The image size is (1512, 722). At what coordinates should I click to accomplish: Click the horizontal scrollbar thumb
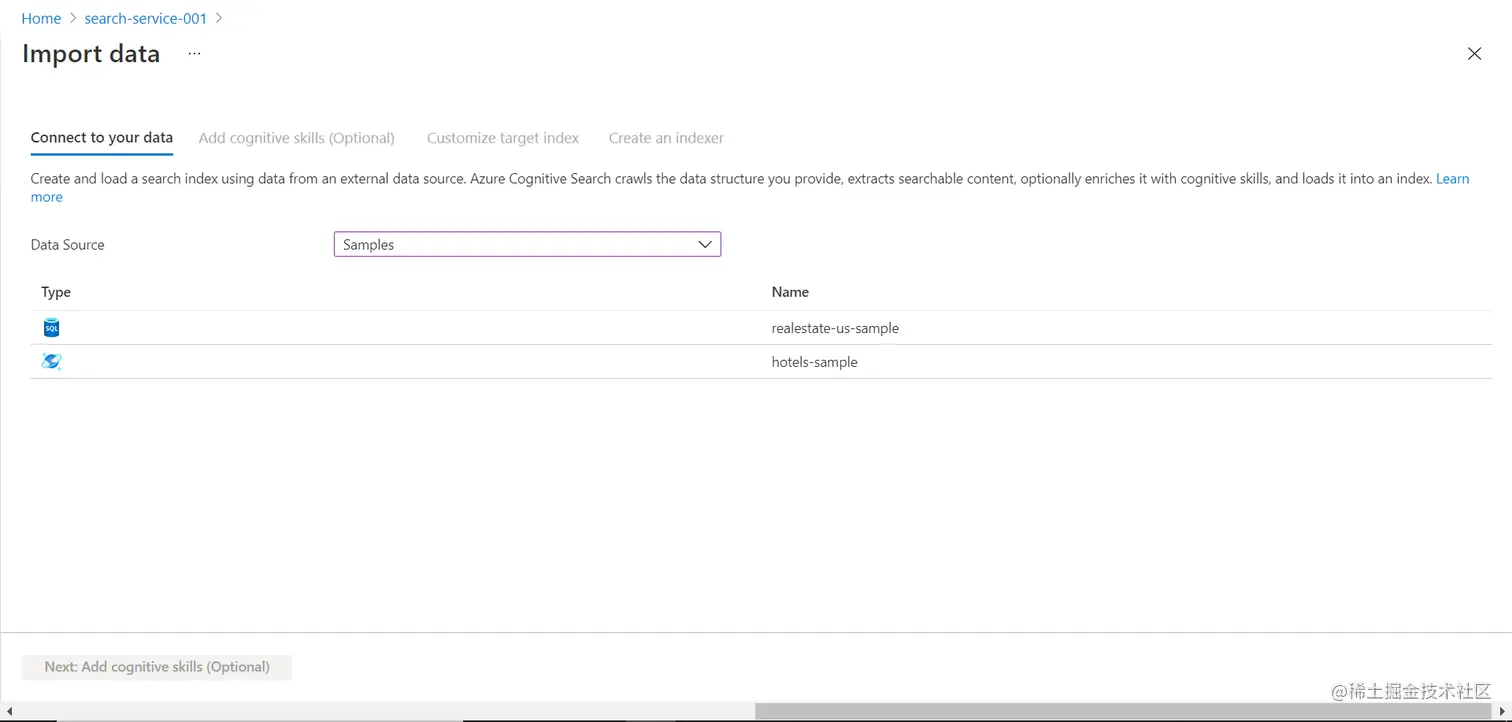coord(1123,711)
